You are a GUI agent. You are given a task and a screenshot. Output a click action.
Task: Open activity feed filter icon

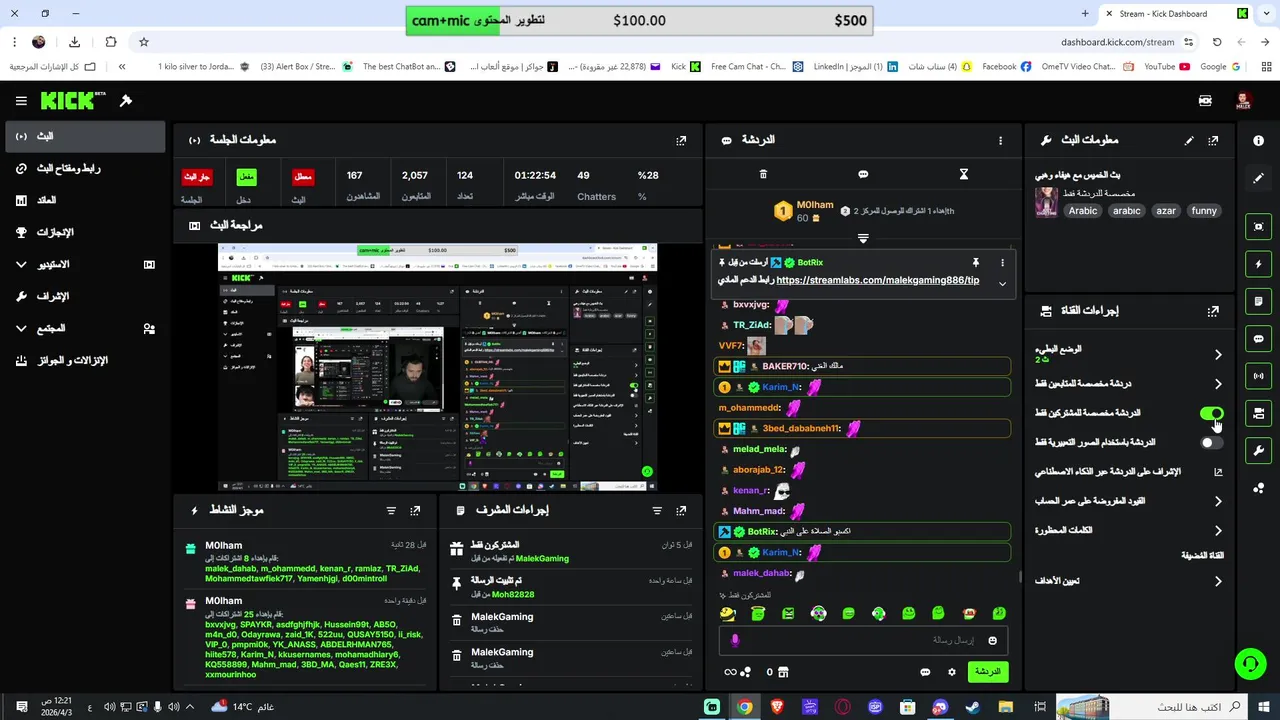point(391,510)
